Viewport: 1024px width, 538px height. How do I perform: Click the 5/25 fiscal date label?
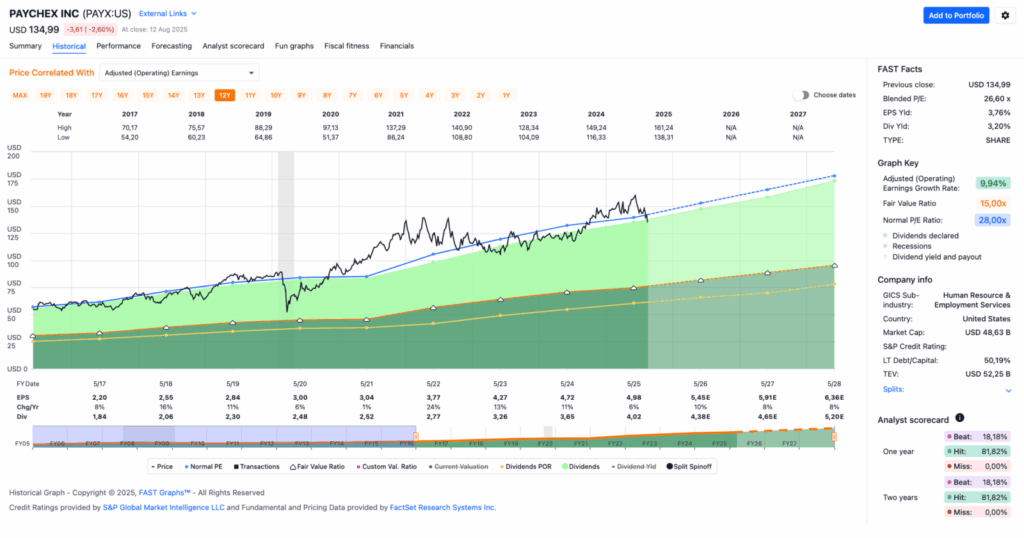pos(633,384)
